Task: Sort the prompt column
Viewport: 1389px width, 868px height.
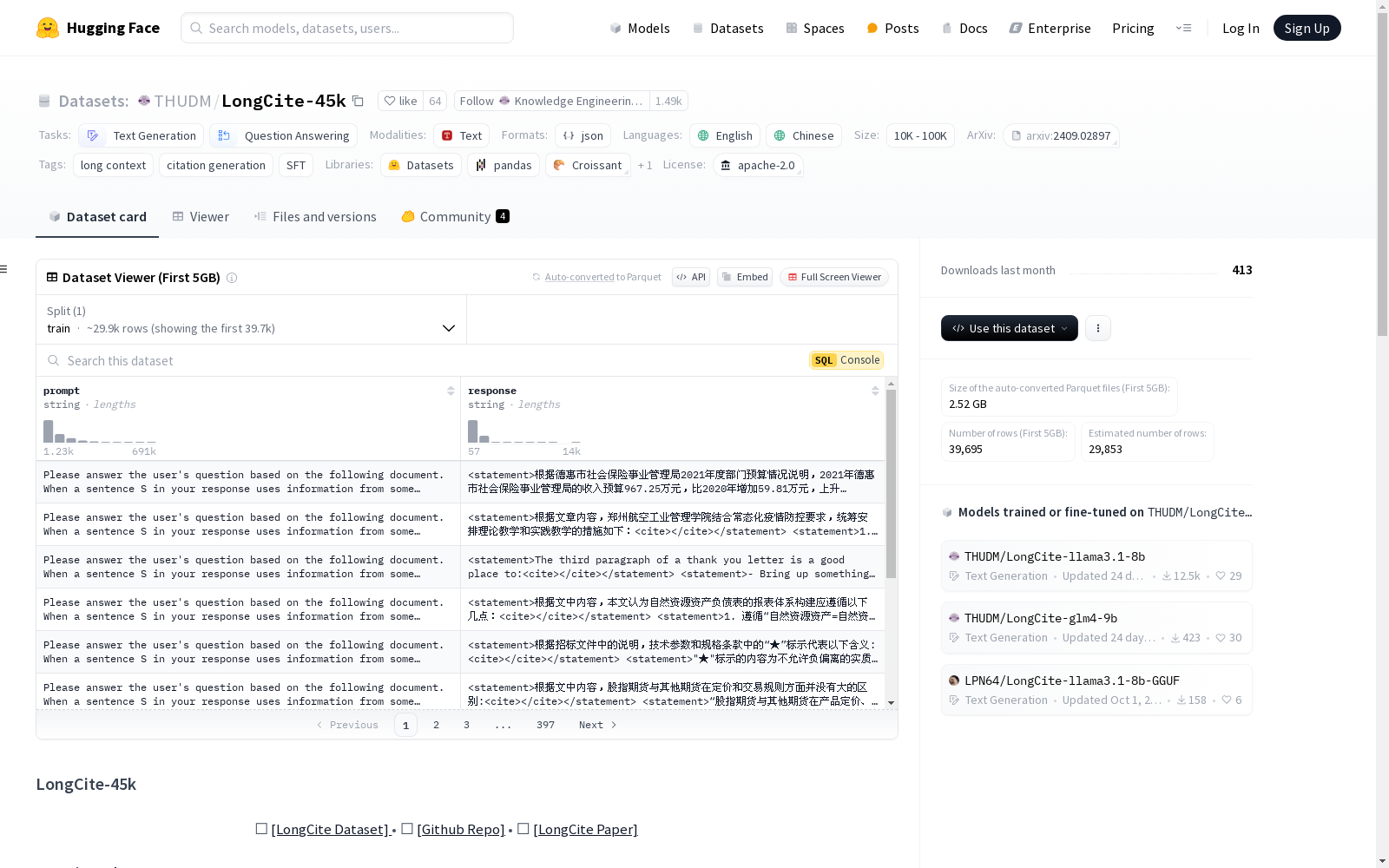Action: [x=451, y=391]
